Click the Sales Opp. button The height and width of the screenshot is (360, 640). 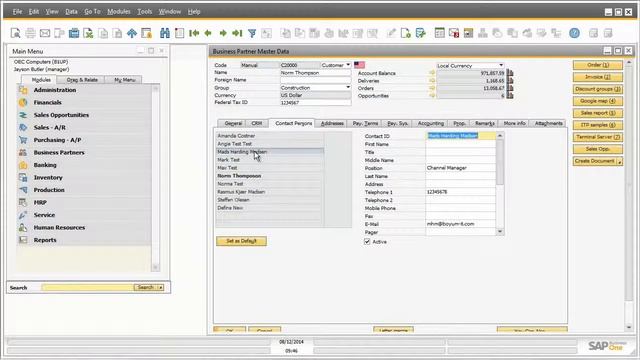click(598, 149)
